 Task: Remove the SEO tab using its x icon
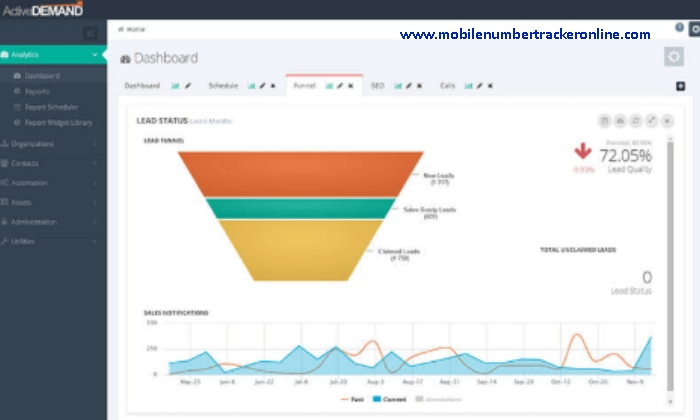coord(419,86)
